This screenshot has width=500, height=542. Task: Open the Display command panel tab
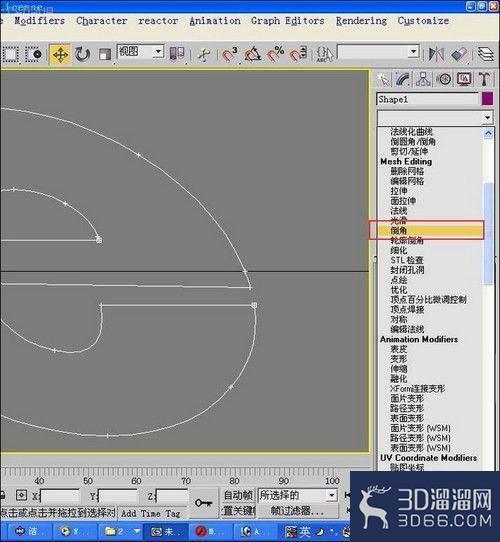[464, 80]
